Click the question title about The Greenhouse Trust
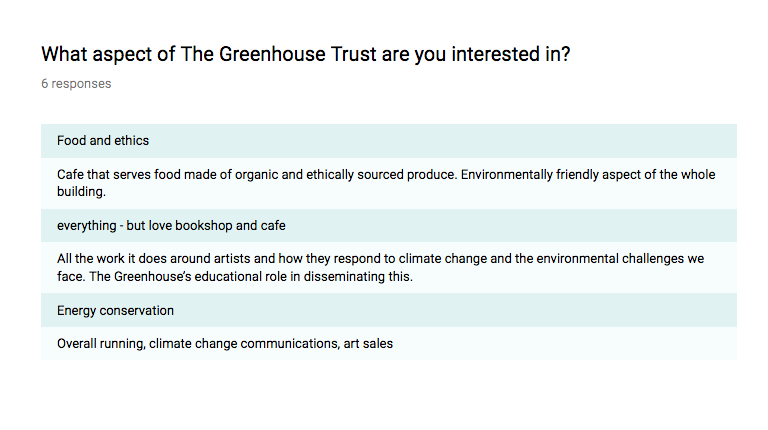The image size is (768, 430). click(306, 54)
